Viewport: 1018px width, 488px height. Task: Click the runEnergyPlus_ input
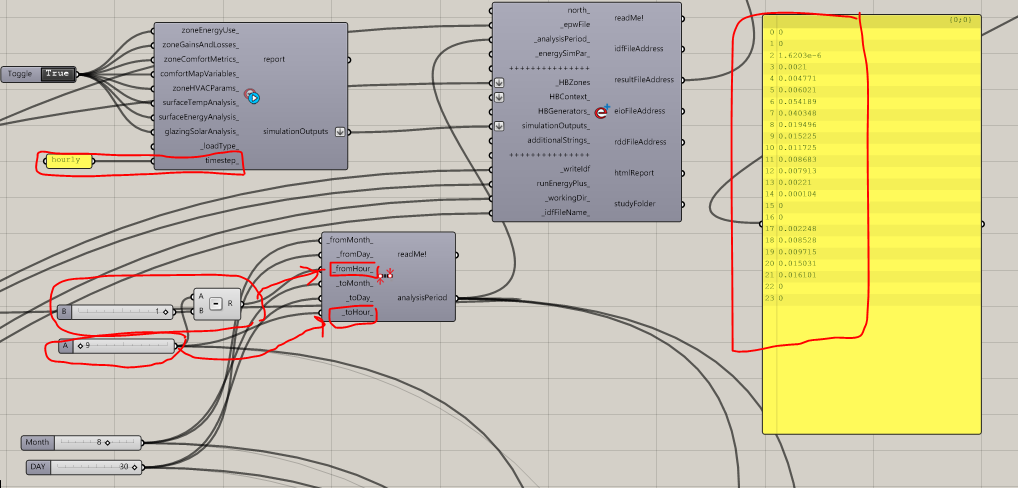(564, 184)
